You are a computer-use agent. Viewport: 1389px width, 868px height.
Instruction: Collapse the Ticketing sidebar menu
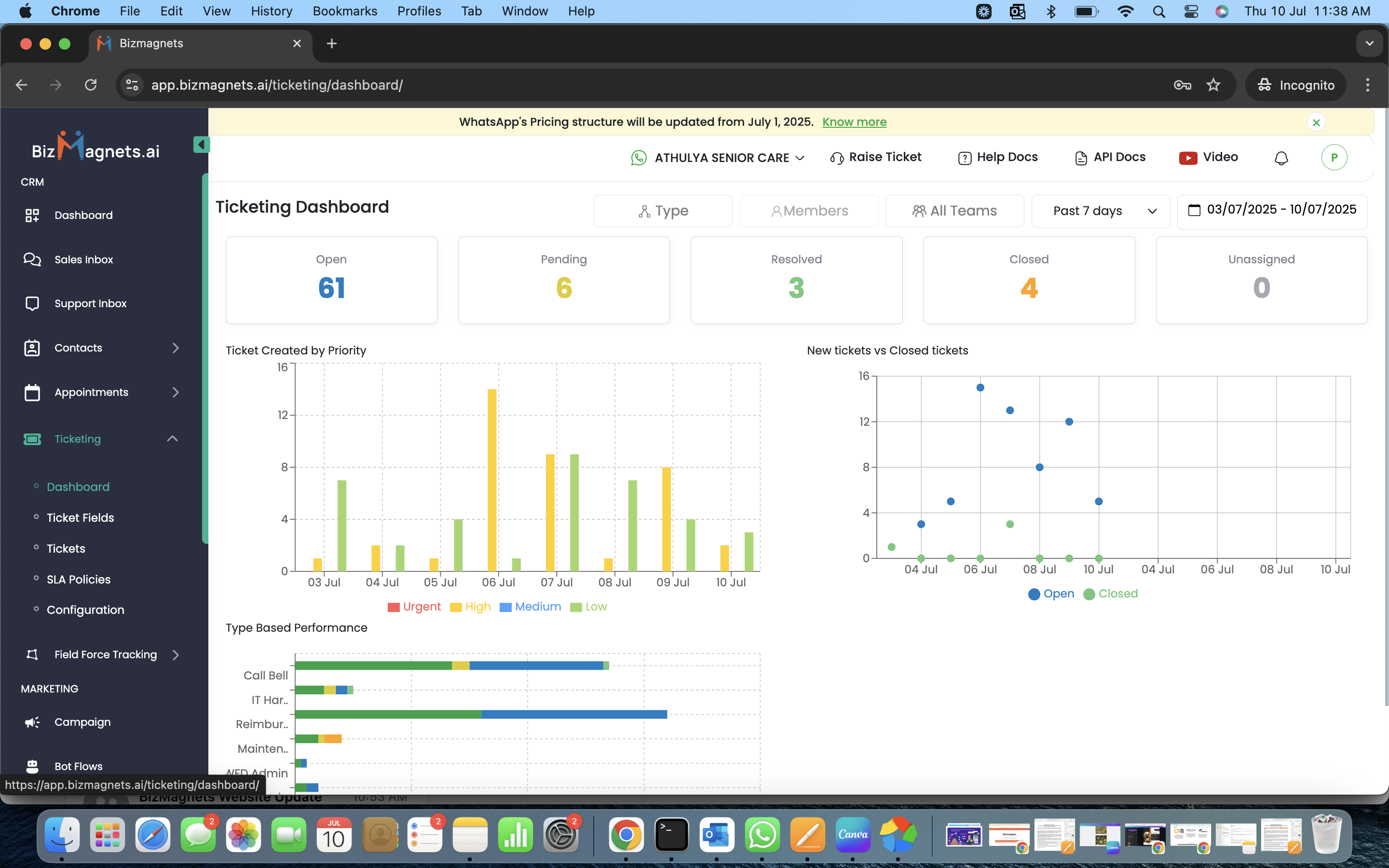[172, 439]
